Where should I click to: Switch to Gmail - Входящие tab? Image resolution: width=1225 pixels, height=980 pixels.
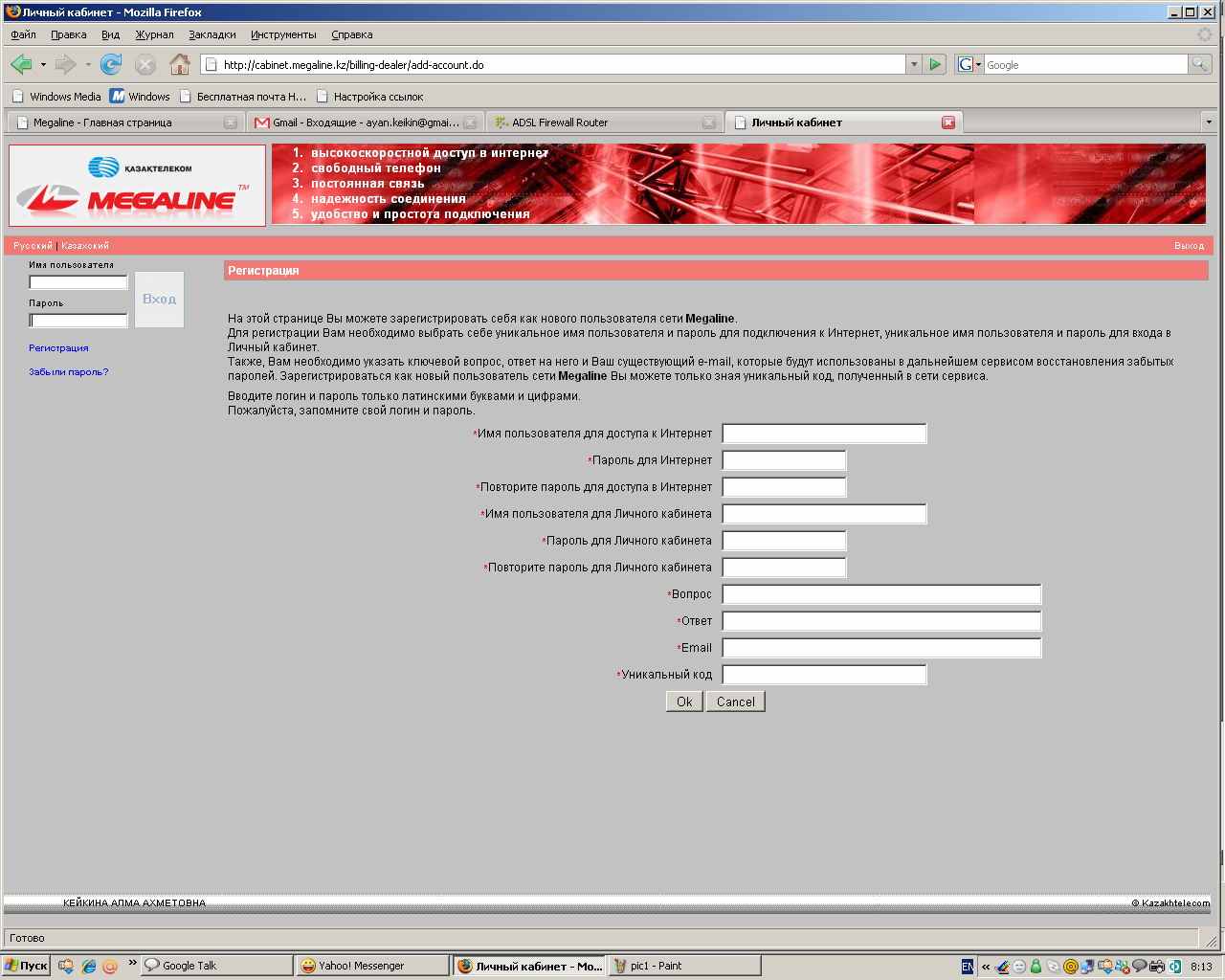pos(367,122)
